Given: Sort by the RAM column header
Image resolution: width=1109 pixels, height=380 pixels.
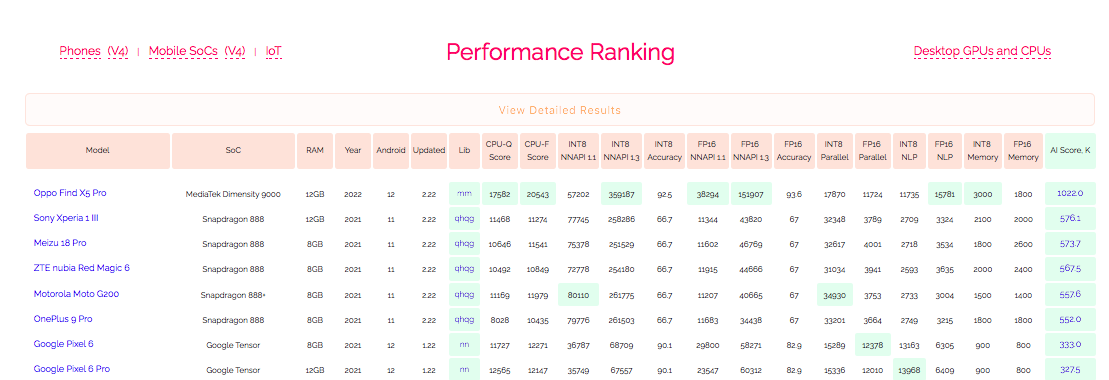Looking at the screenshot, I should (315, 151).
